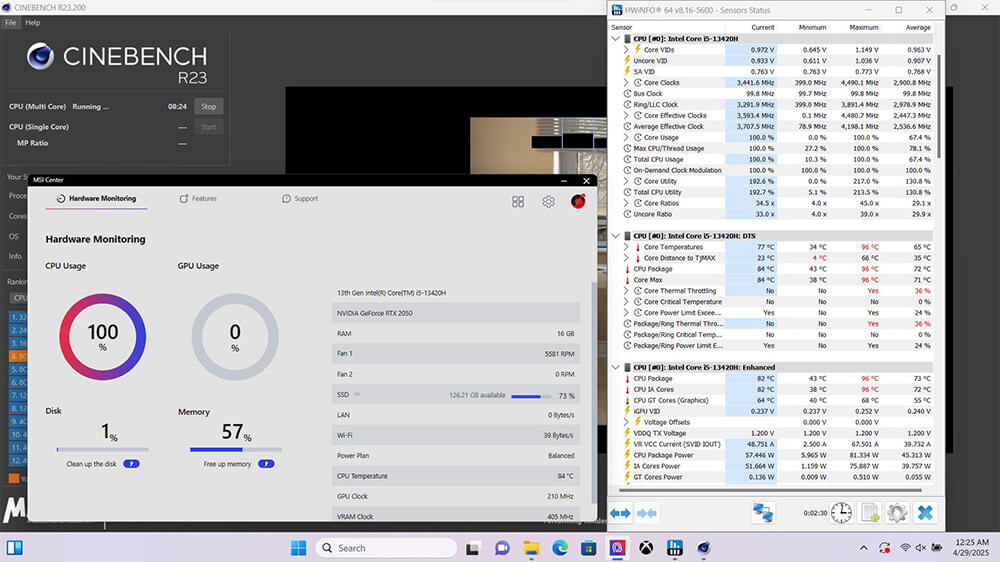Screen dimensions: 1000x562
Task: Open MSI Center settings gear
Action: click(x=548, y=202)
